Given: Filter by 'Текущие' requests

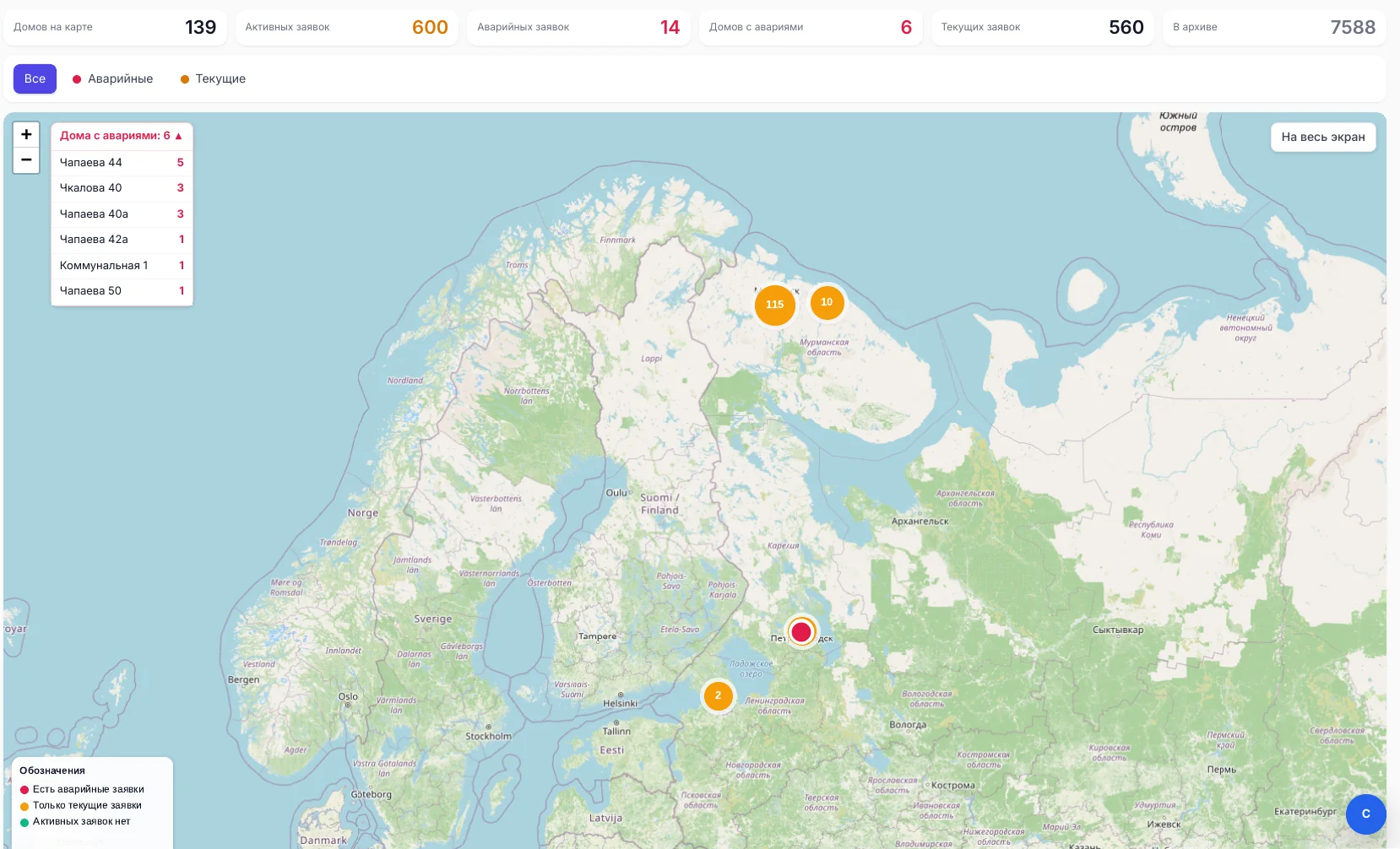Looking at the screenshot, I should [x=213, y=78].
